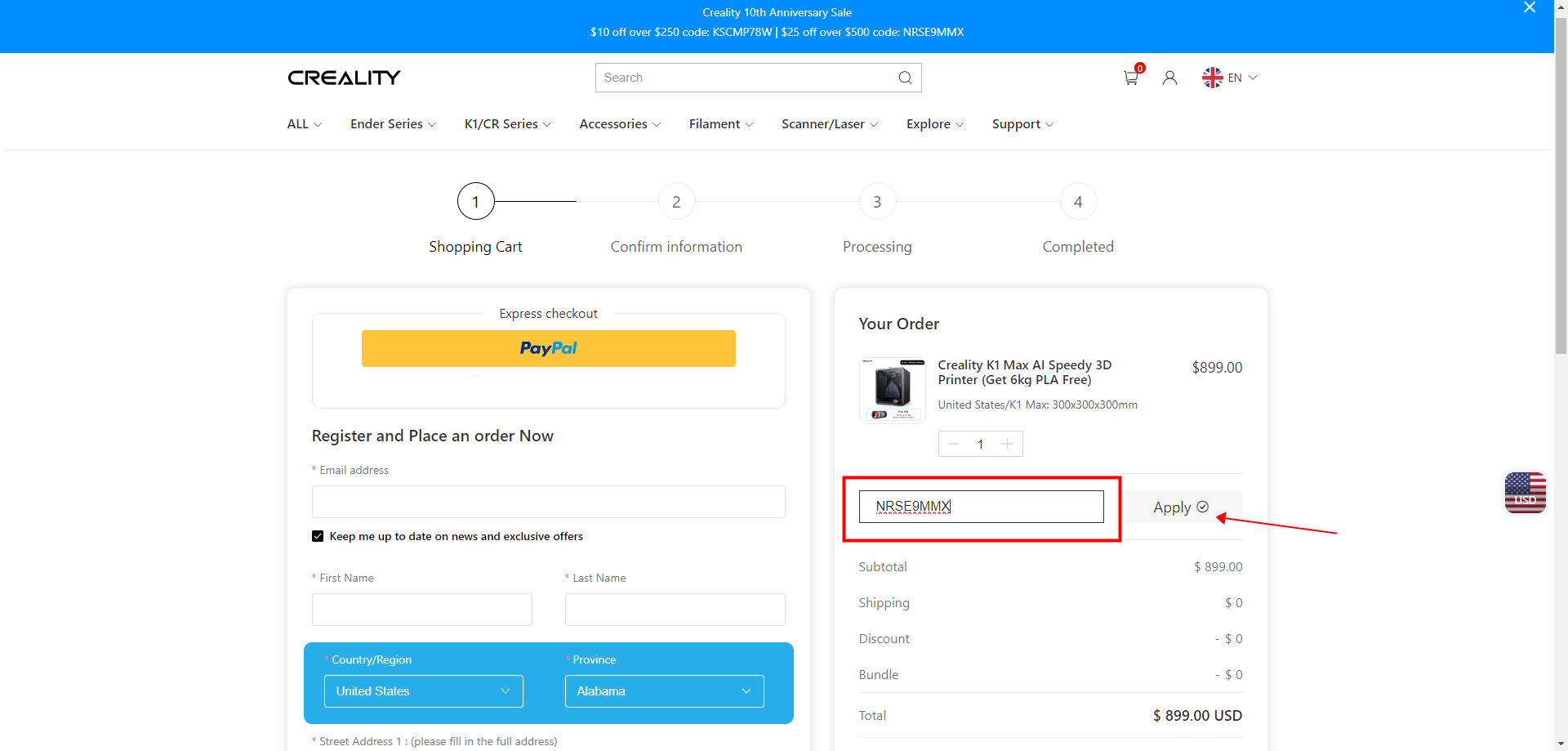1568x751 pixels.
Task: Open the Province Alabama dropdown
Action: [664, 691]
